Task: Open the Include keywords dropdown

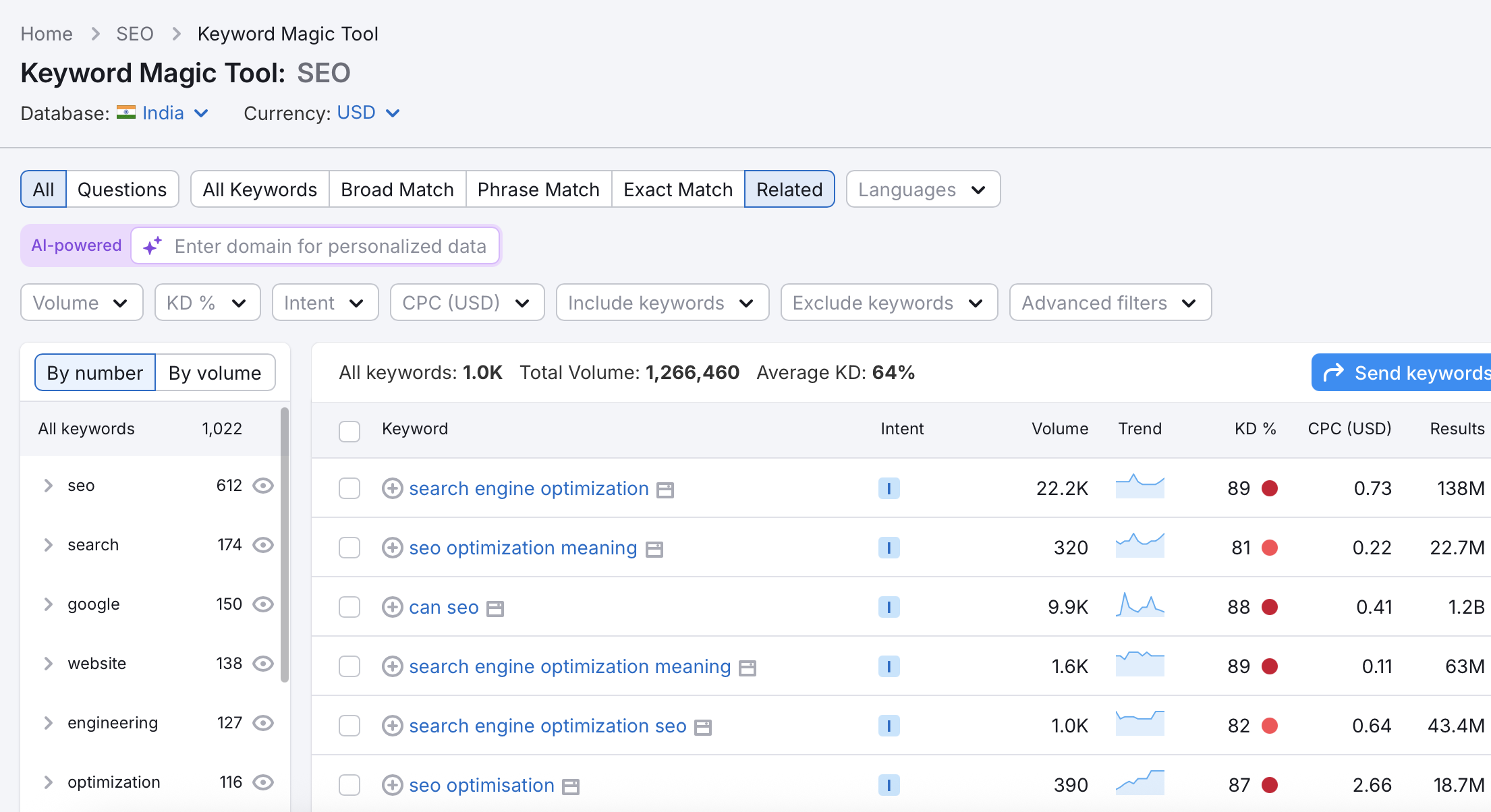Action: pos(663,303)
